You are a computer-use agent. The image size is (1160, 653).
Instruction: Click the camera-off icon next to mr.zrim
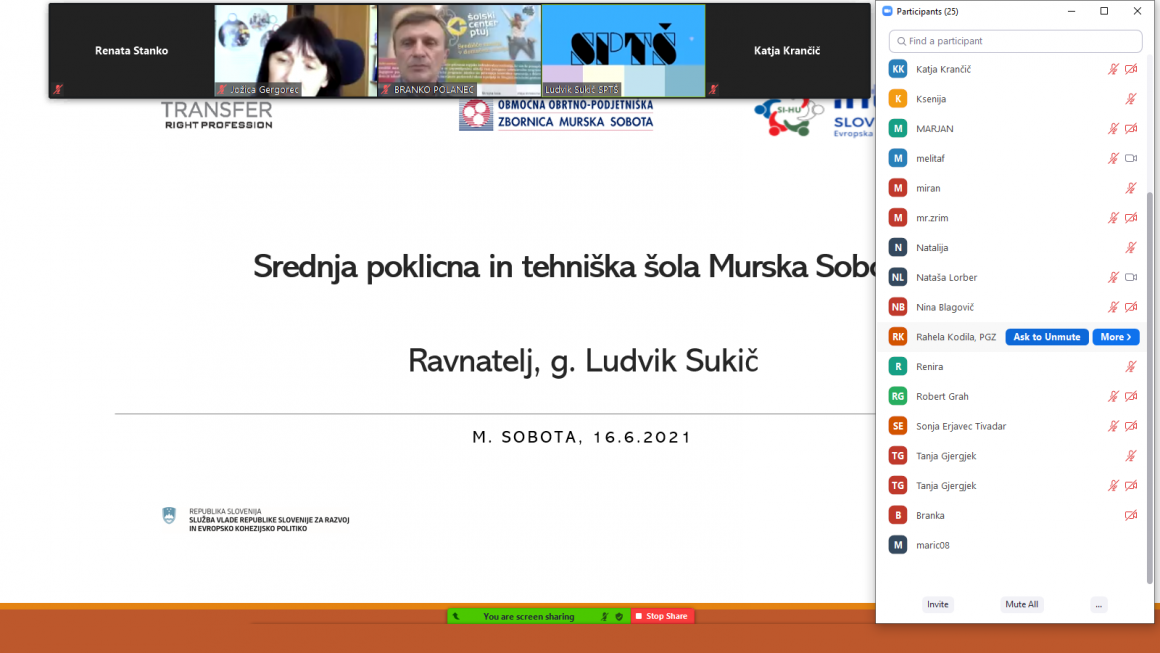[1130, 217]
